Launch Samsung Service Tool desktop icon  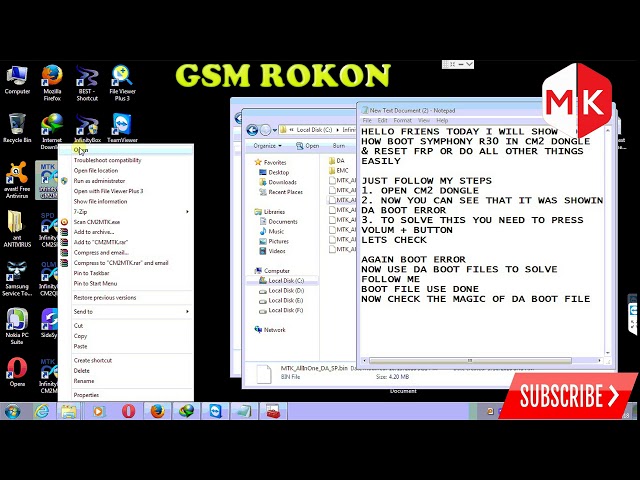(x=17, y=278)
